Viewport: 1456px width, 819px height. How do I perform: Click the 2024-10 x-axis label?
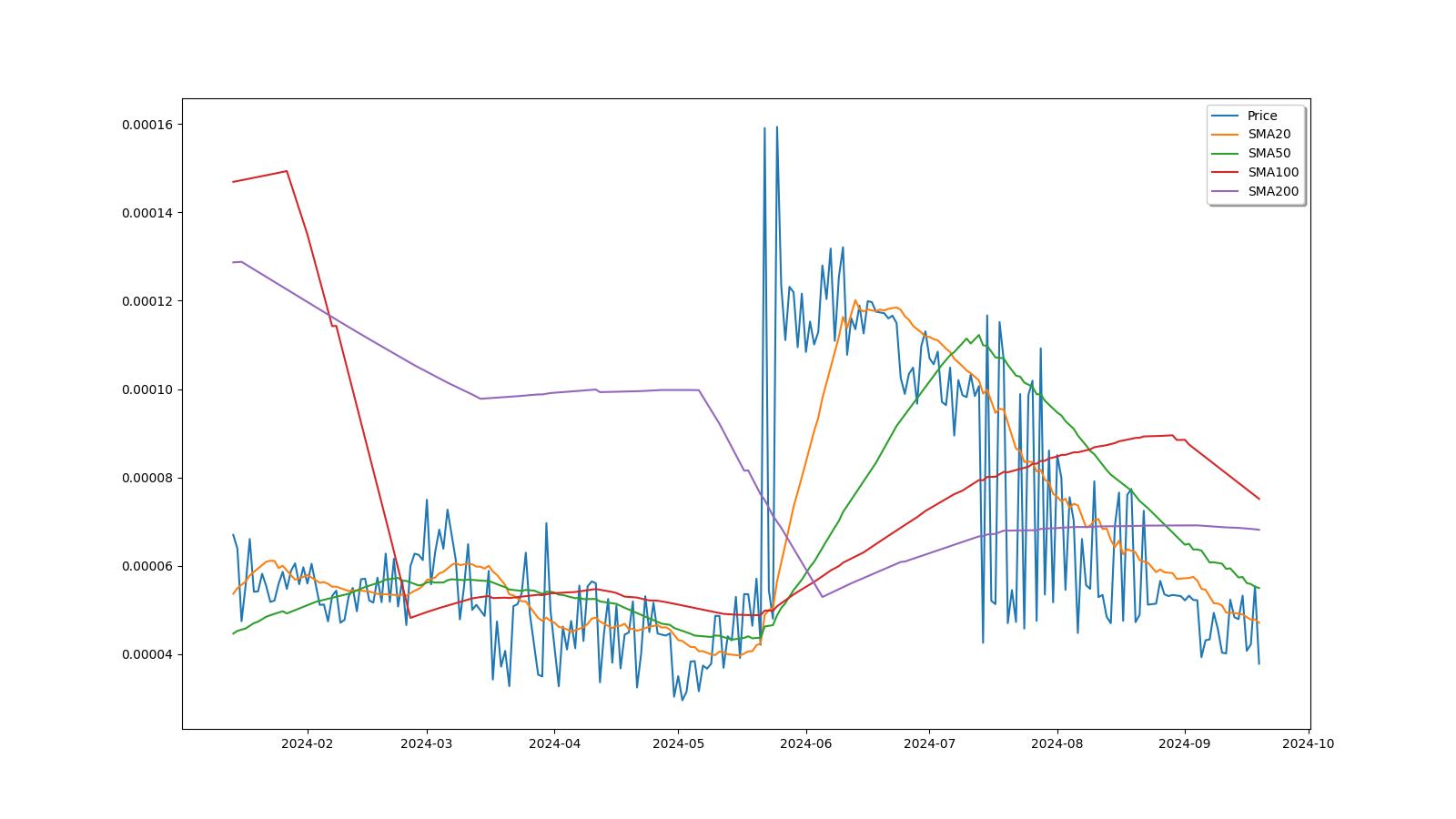coord(1308,743)
